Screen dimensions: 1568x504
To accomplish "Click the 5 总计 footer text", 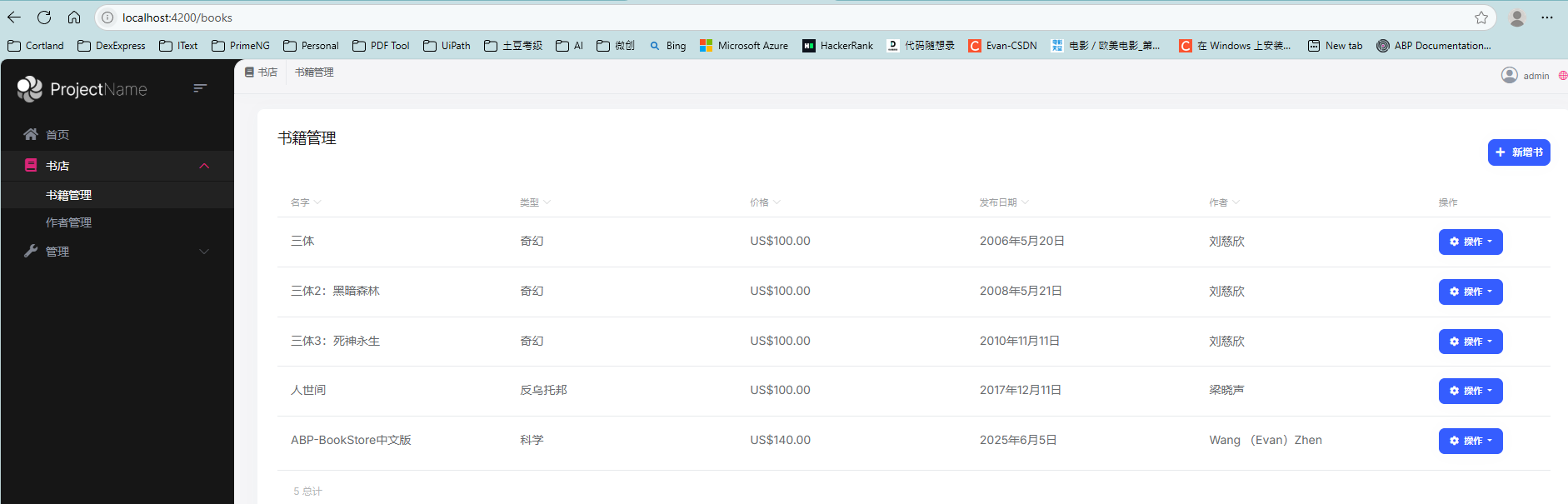I will pyautogui.click(x=307, y=492).
